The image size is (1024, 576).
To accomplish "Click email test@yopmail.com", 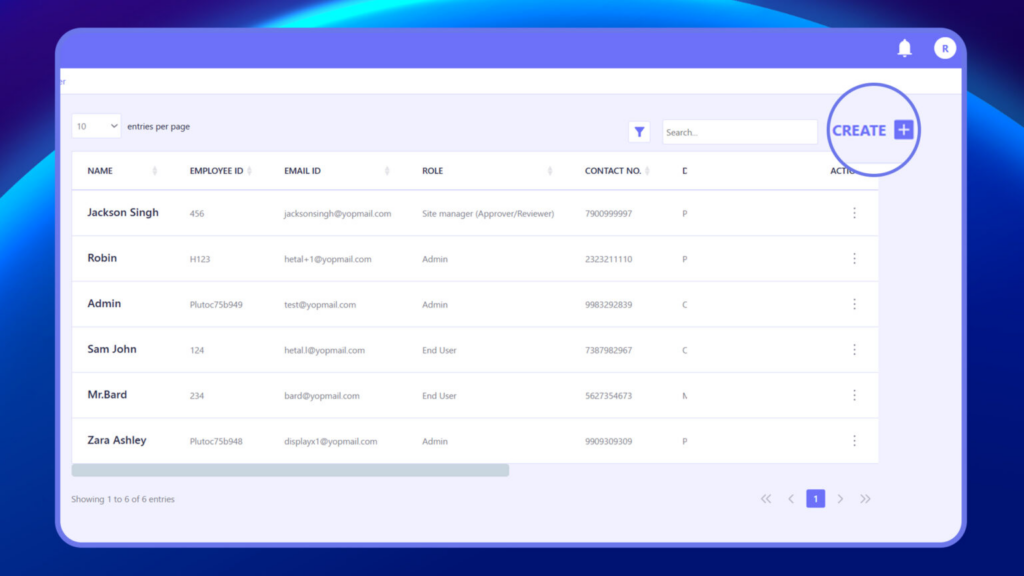I will [x=320, y=305].
